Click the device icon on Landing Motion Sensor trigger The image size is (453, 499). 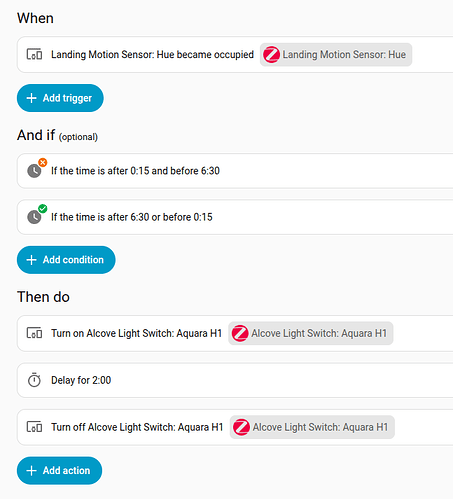34,54
